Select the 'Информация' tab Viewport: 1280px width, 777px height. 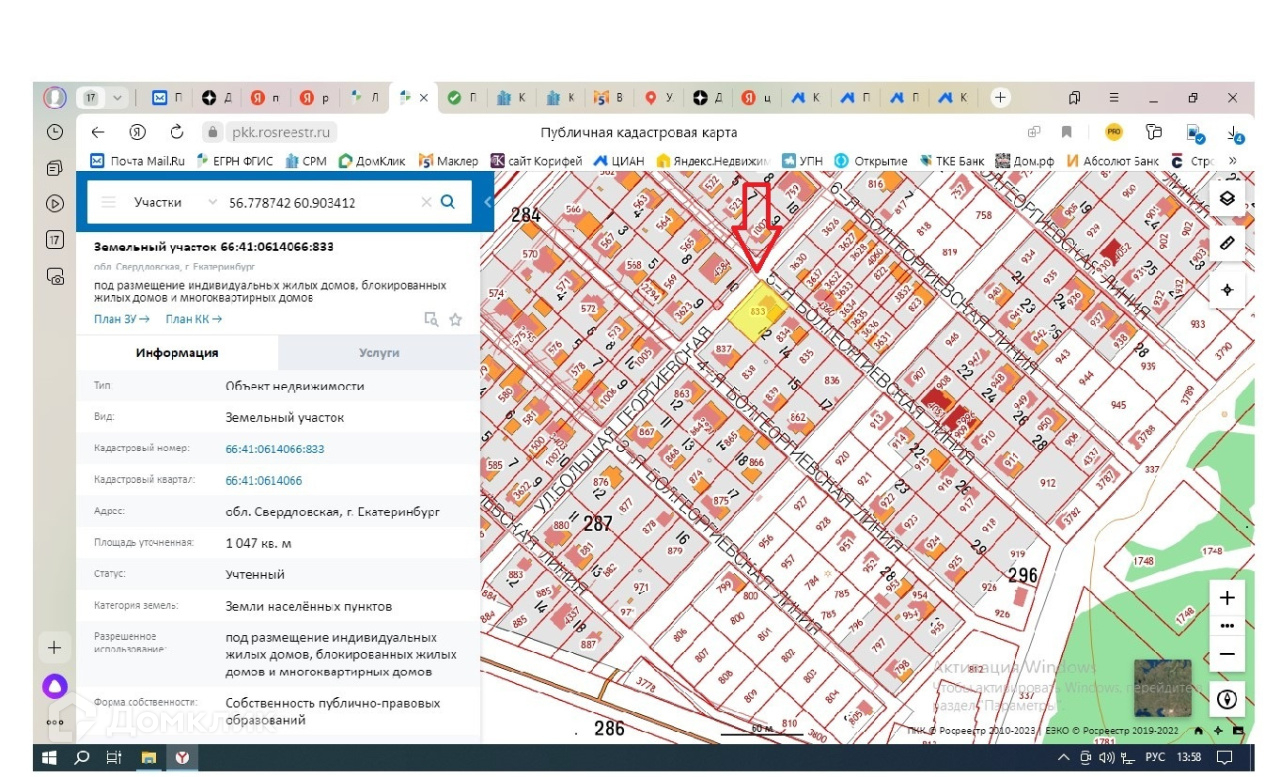tap(177, 353)
